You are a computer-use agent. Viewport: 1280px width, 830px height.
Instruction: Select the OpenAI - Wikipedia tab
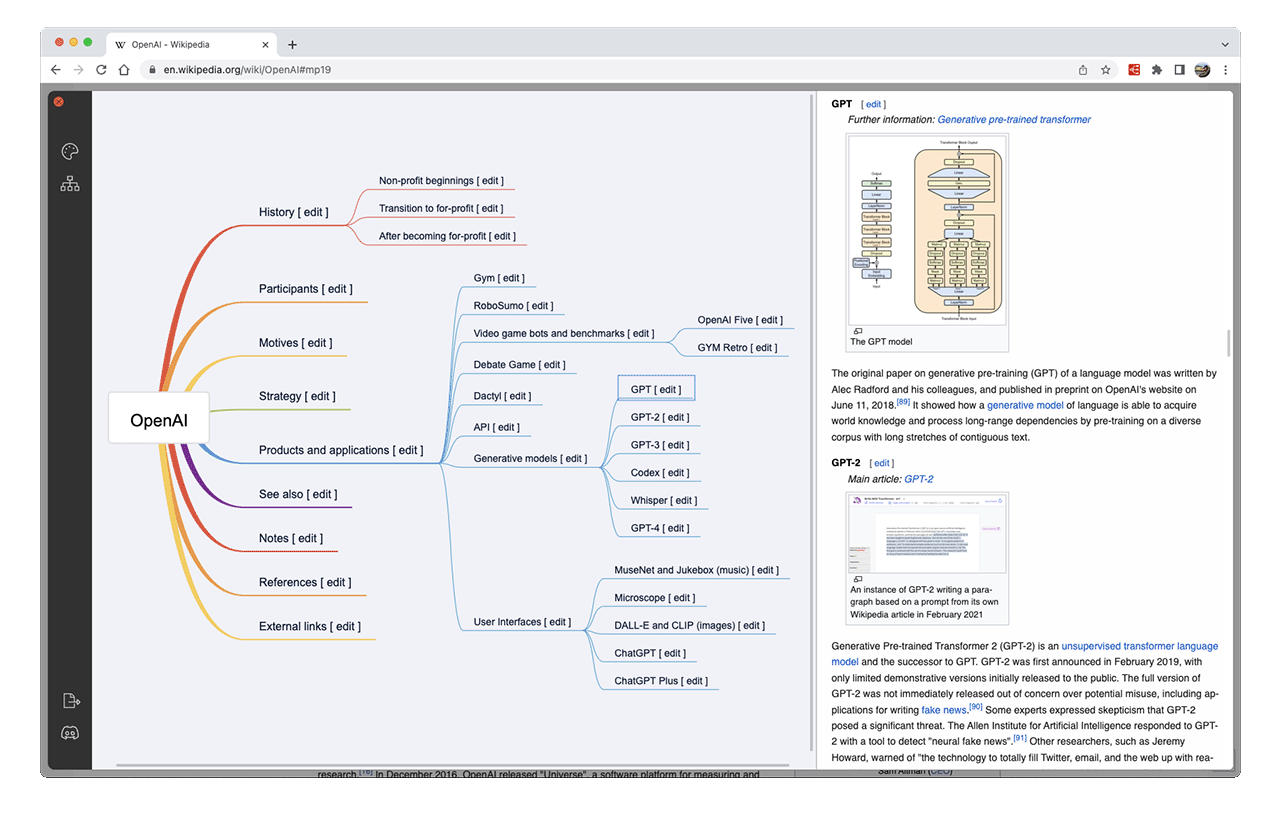[x=190, y=45]
